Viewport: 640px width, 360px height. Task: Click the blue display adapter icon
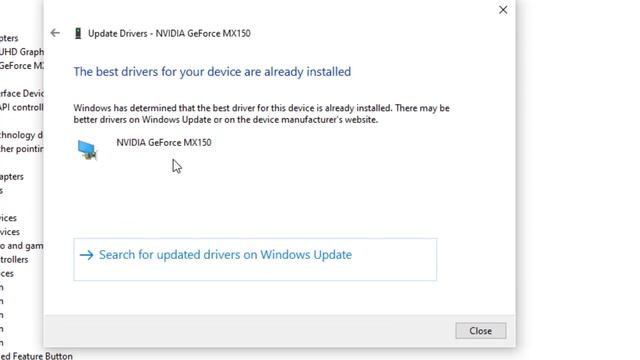point(87,150)
